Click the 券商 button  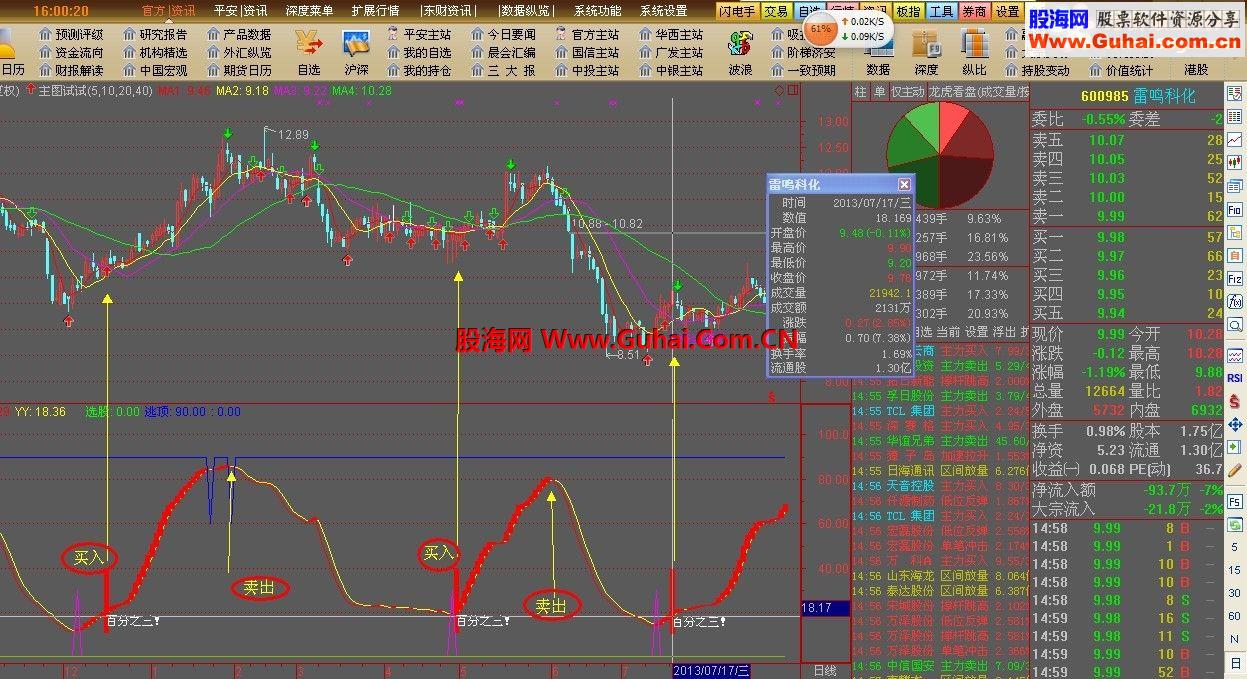(x=974, y=11)
